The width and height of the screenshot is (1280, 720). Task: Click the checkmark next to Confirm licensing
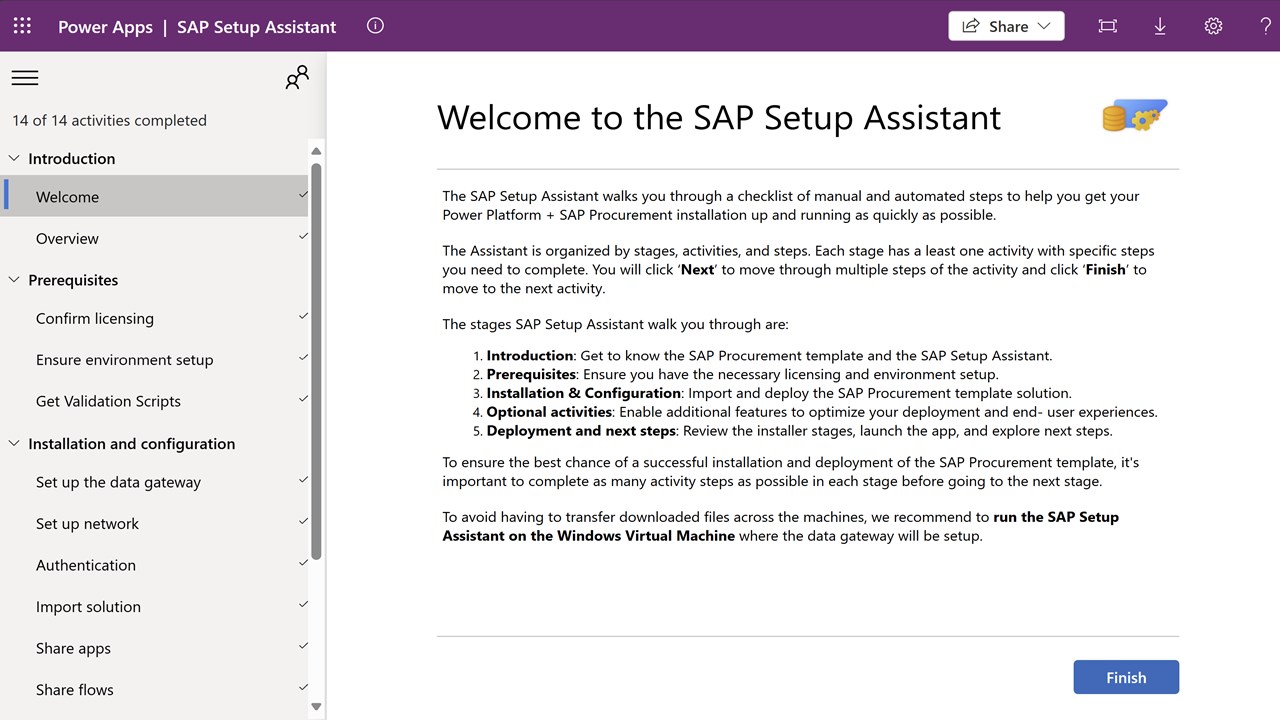[303, 316]
